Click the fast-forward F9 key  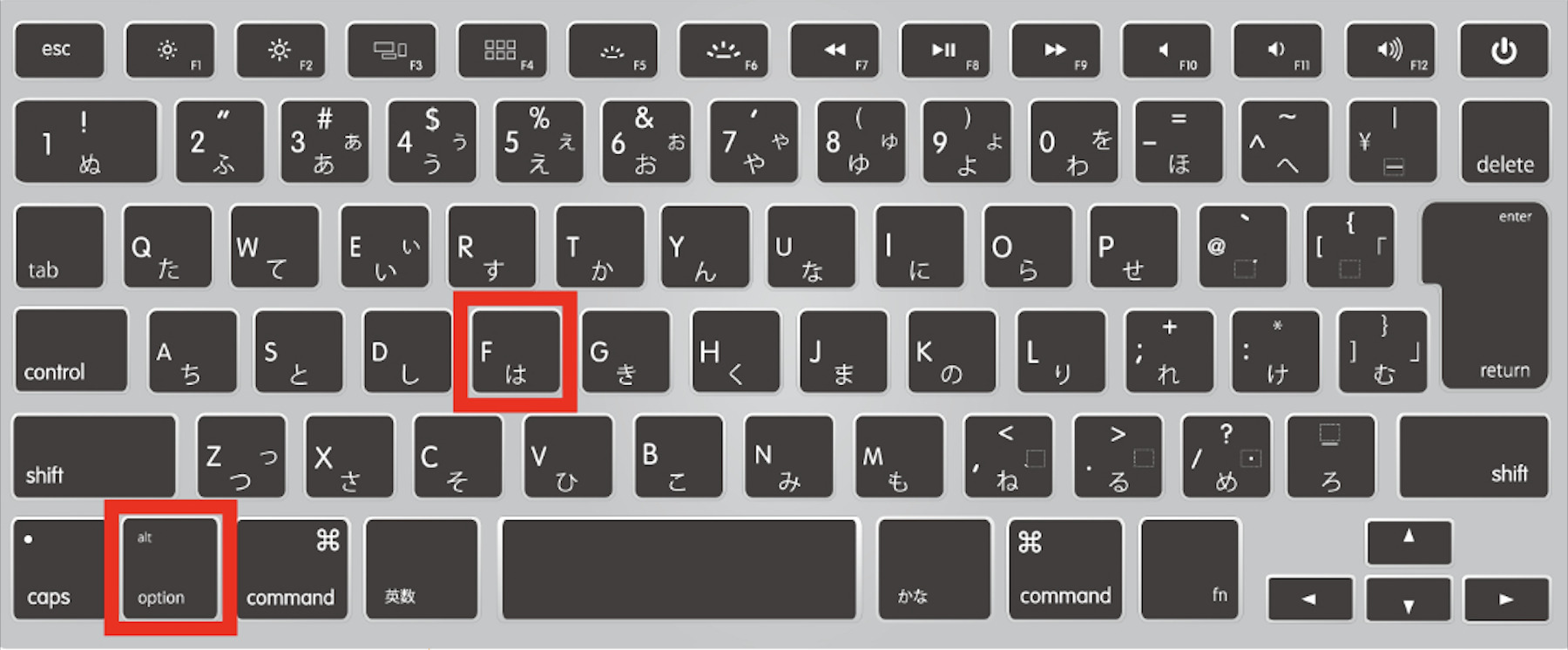pos(1056,51)
